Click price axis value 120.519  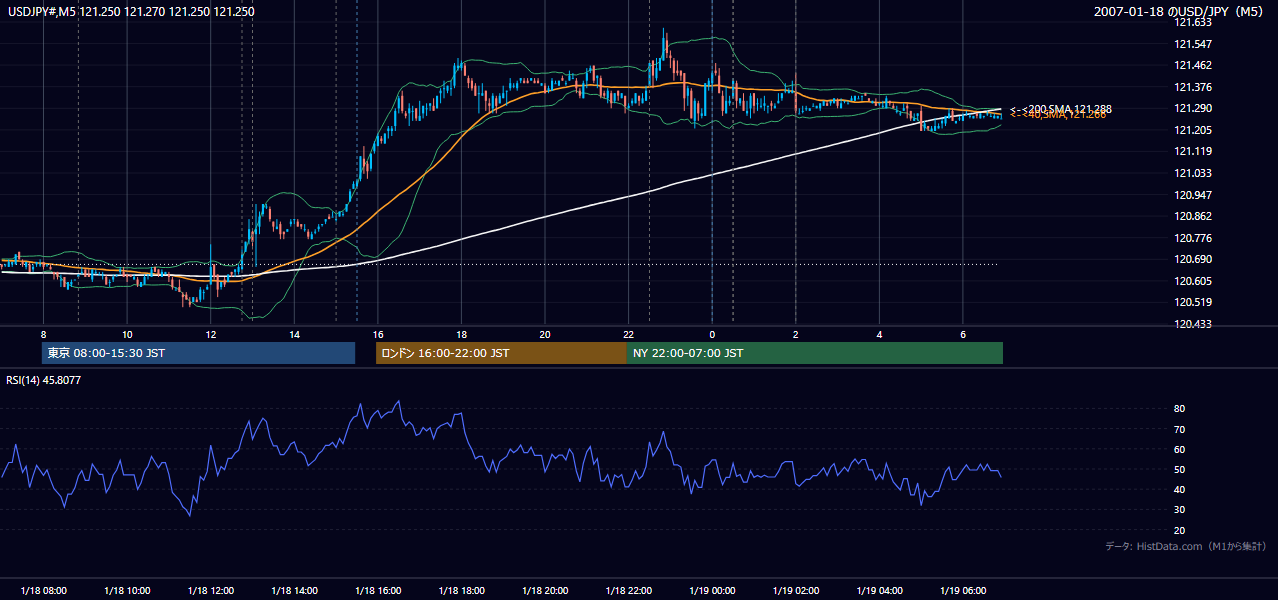click(x=1192, y=302)
